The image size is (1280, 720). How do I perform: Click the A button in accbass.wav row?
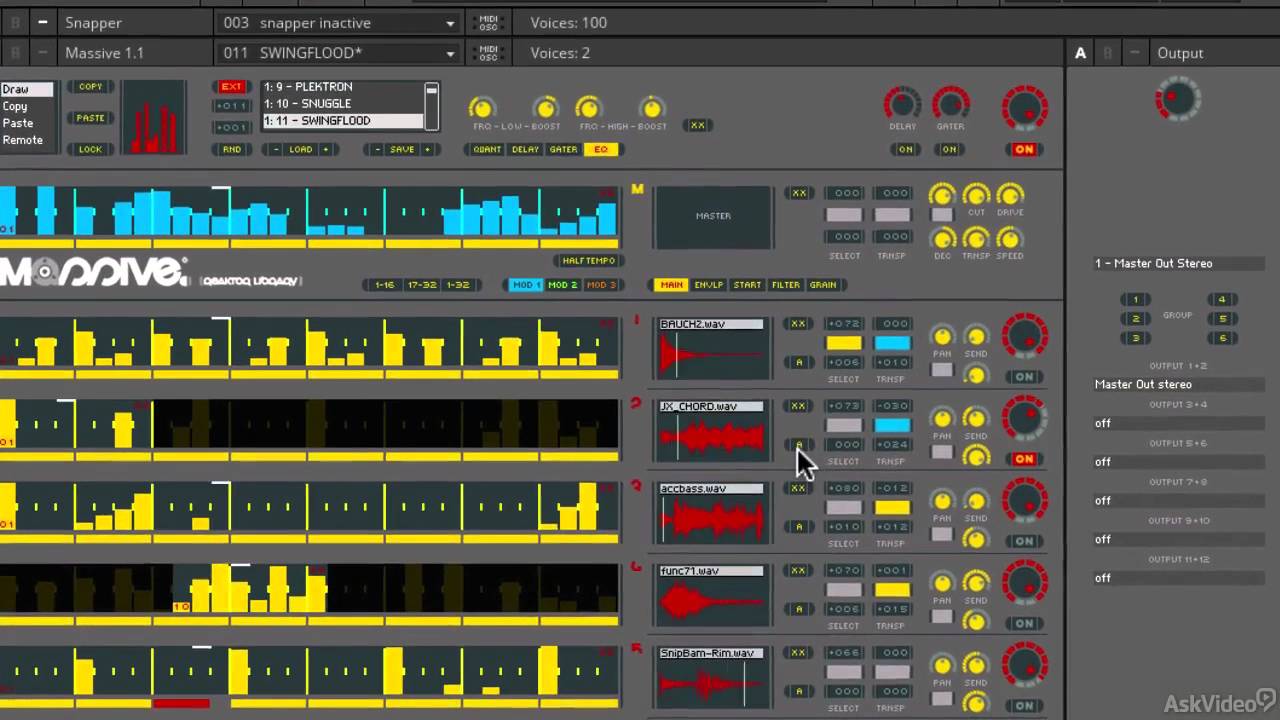798,527
